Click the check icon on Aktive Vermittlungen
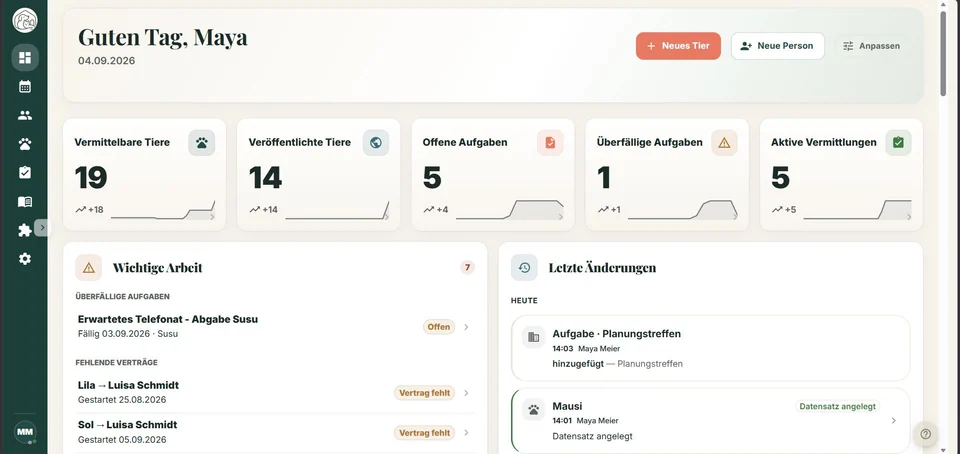 pos(898,143)
